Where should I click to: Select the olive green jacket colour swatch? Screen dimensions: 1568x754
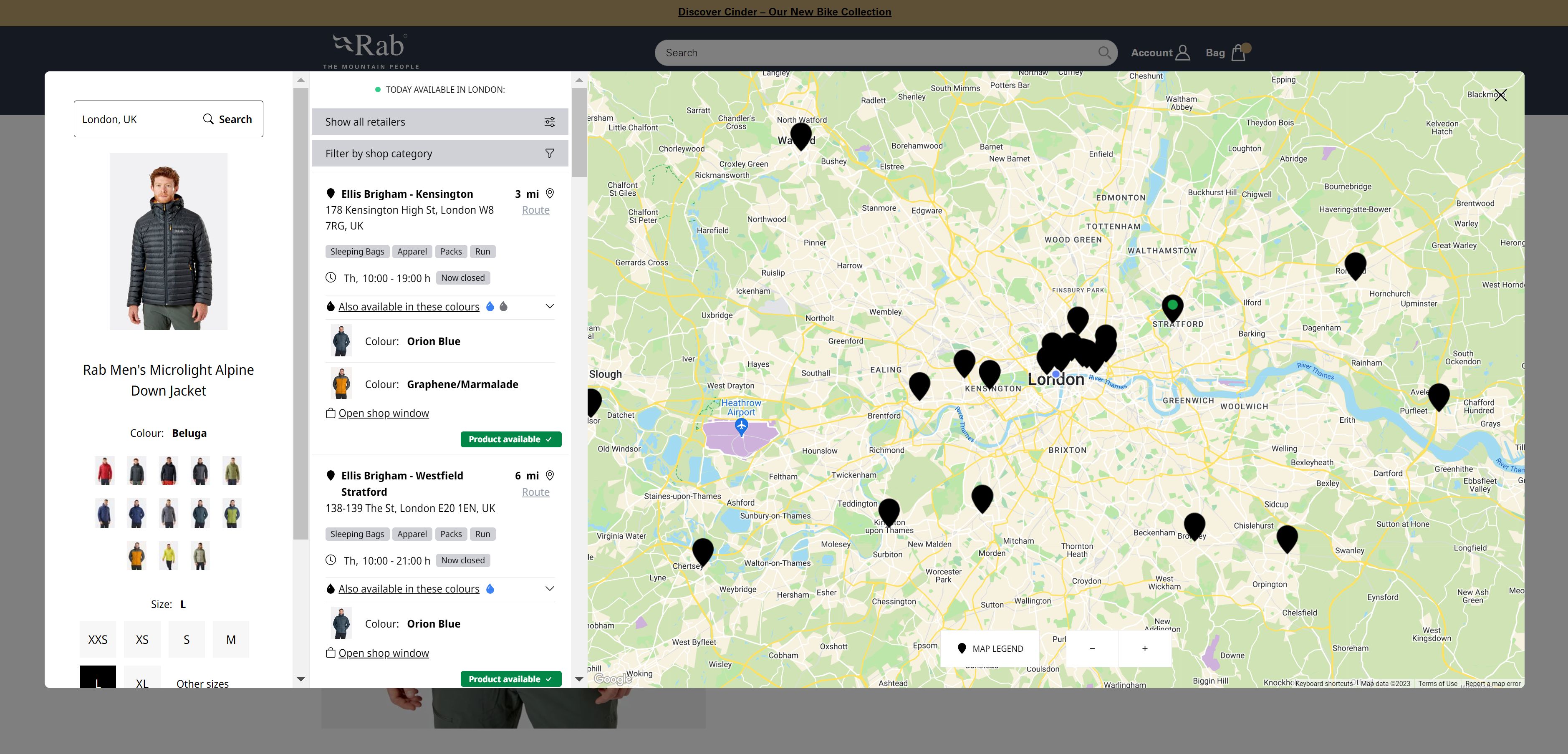(232, 470)
